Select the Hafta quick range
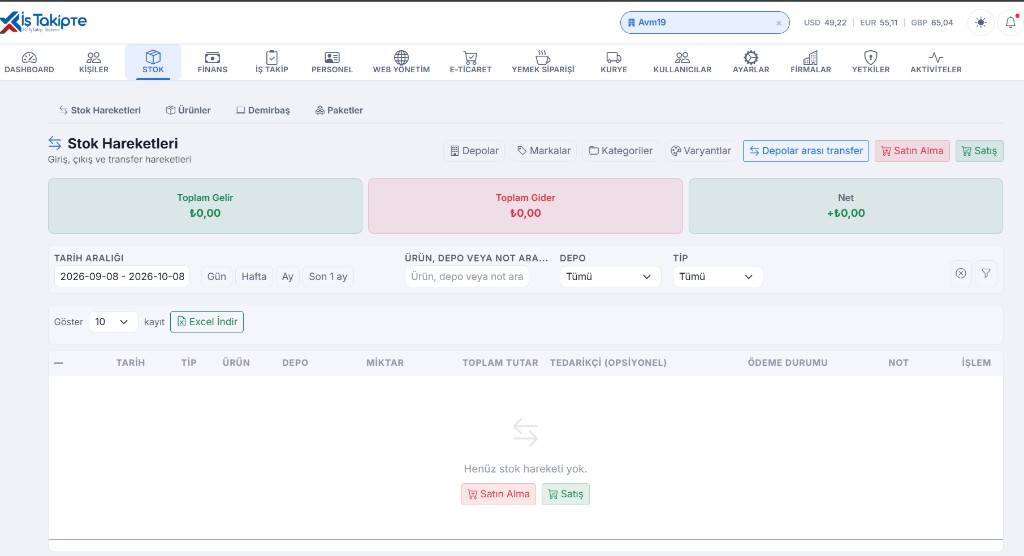The image size is (1024, 556). click(254, 276)
